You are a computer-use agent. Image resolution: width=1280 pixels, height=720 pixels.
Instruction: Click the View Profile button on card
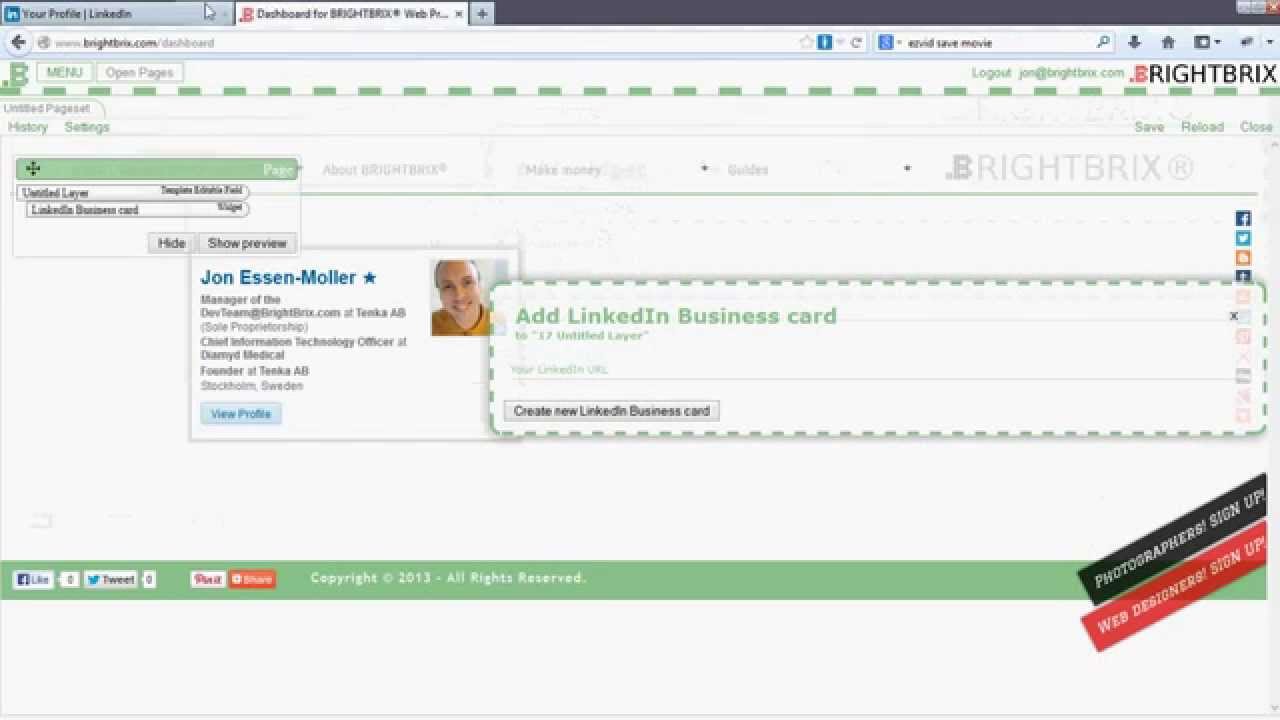(x=241, y=414)
